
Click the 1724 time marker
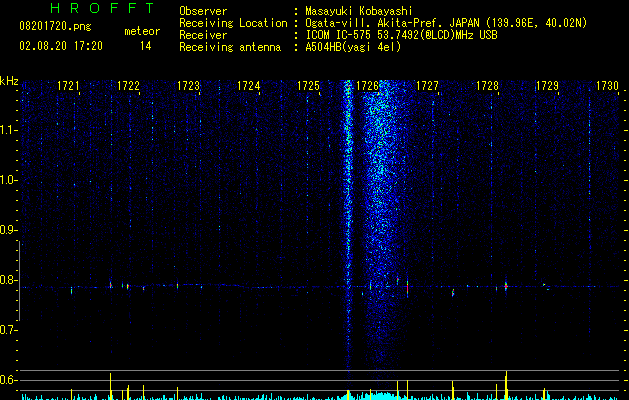tap(248, 86)
